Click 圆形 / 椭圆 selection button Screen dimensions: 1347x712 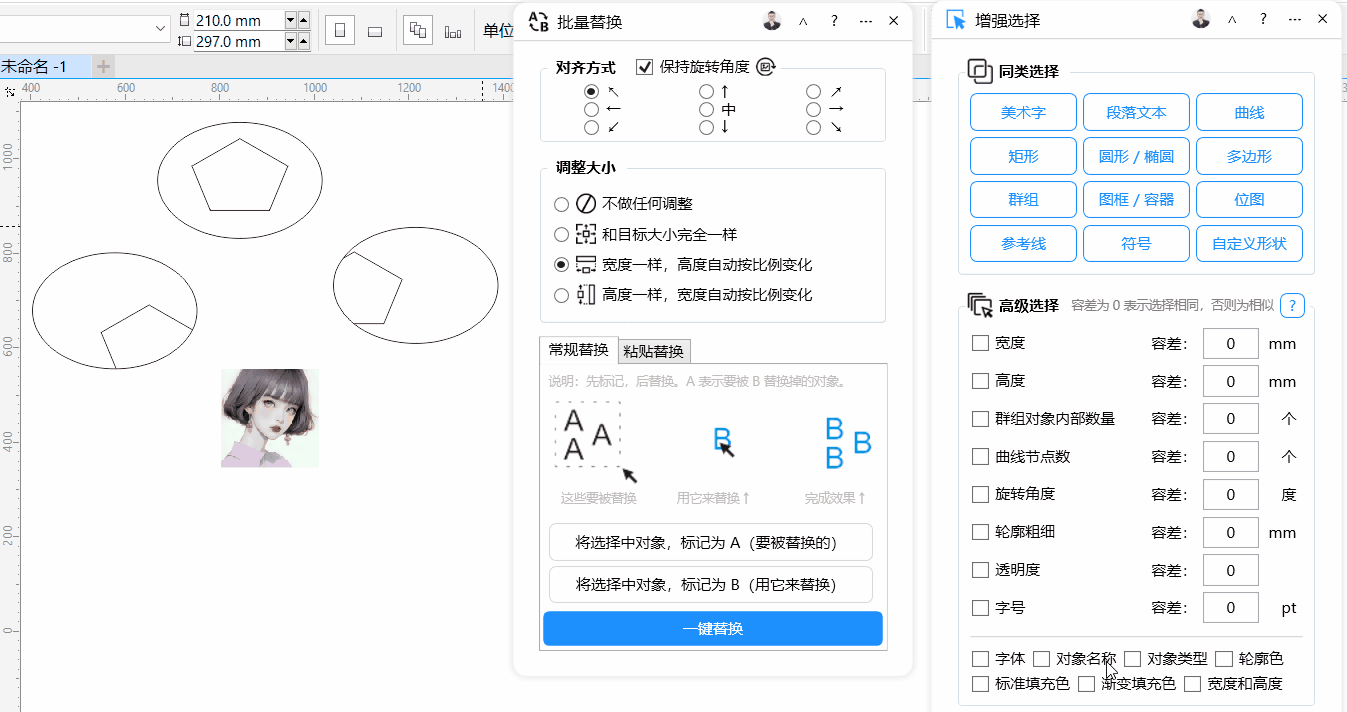1136,156
